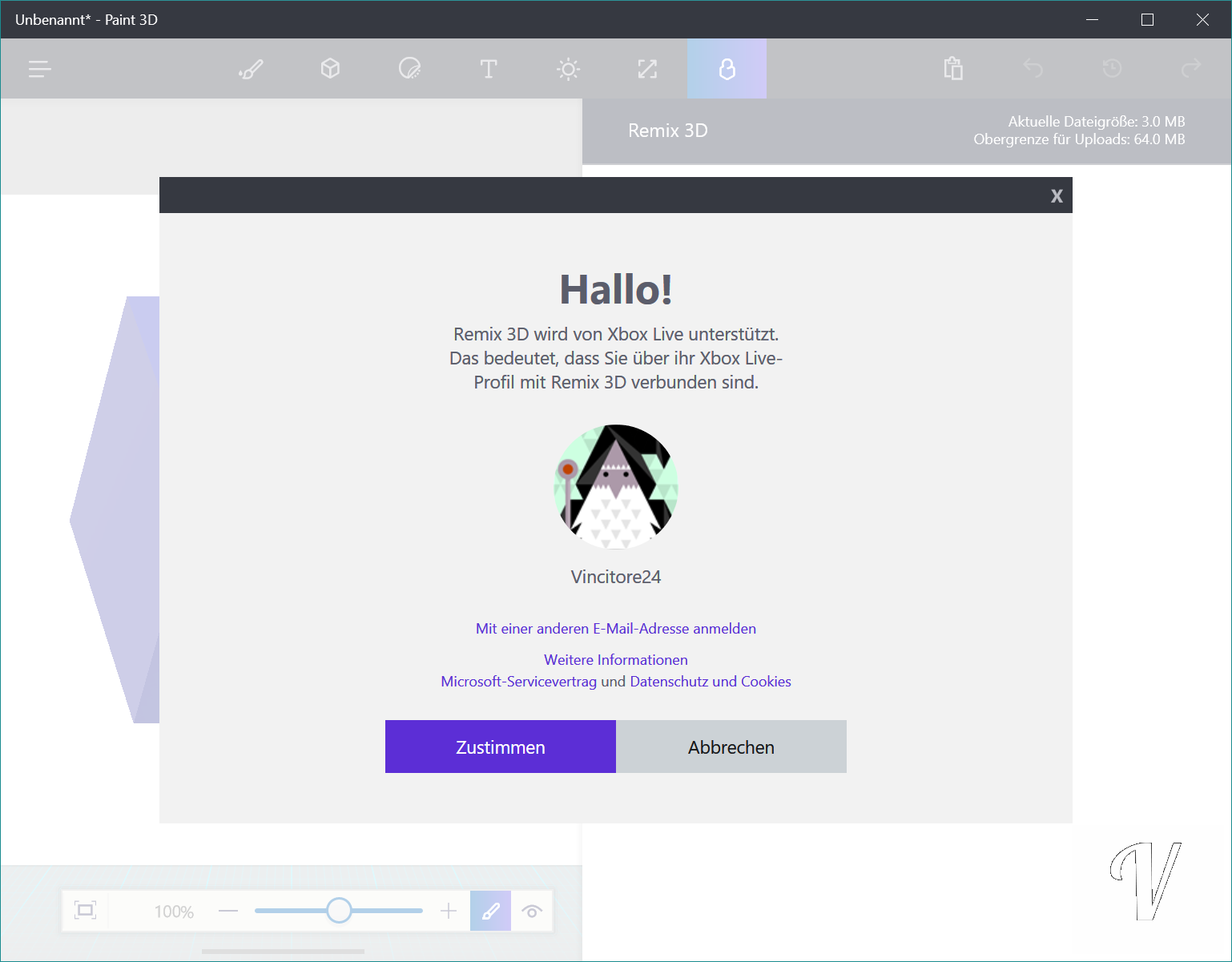This screenshot has height=962, width=1232.
Task: Open the hamburger menu
Action: pyautogui.click(x=40, y=69)
